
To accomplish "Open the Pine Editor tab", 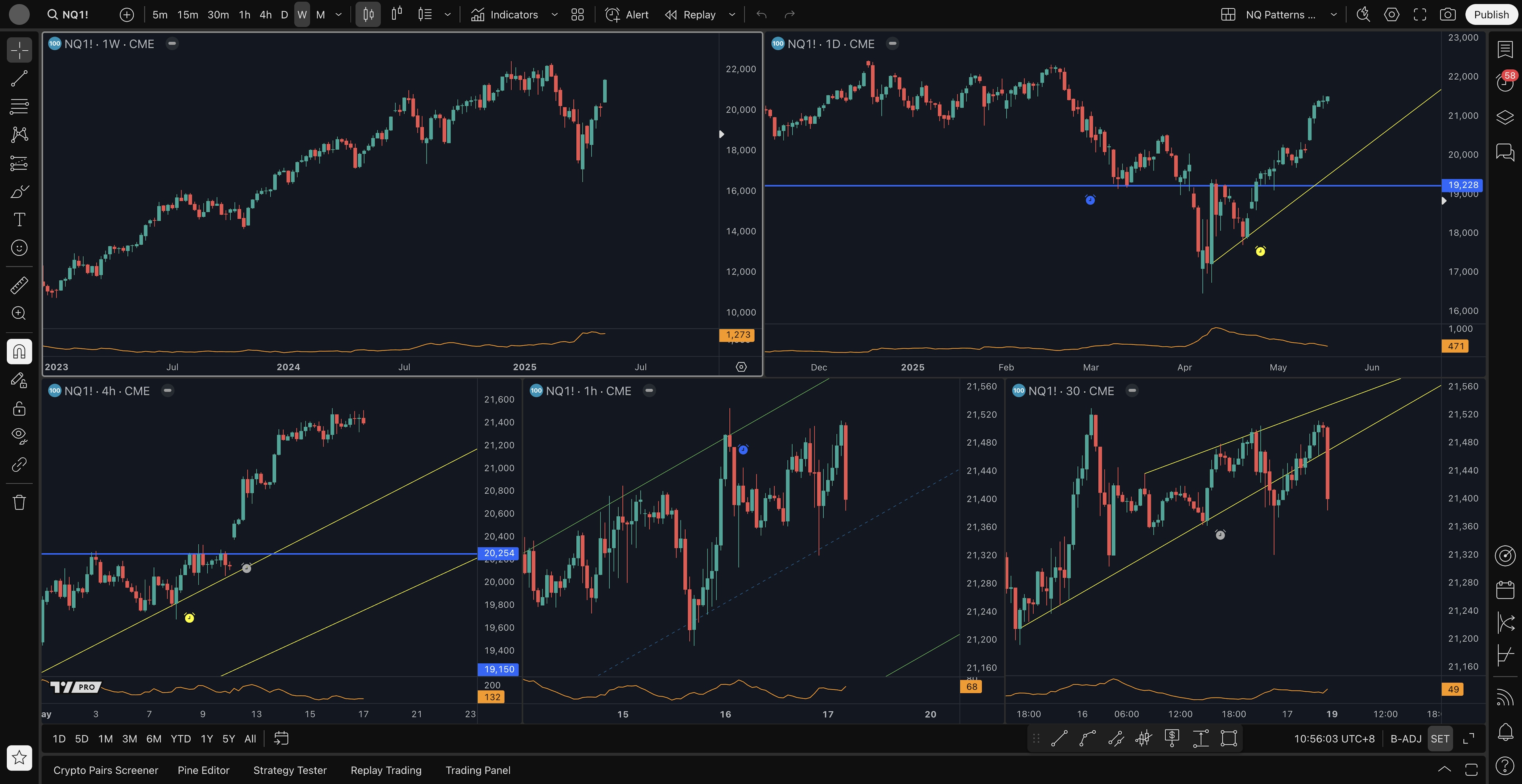I will 203,770.
